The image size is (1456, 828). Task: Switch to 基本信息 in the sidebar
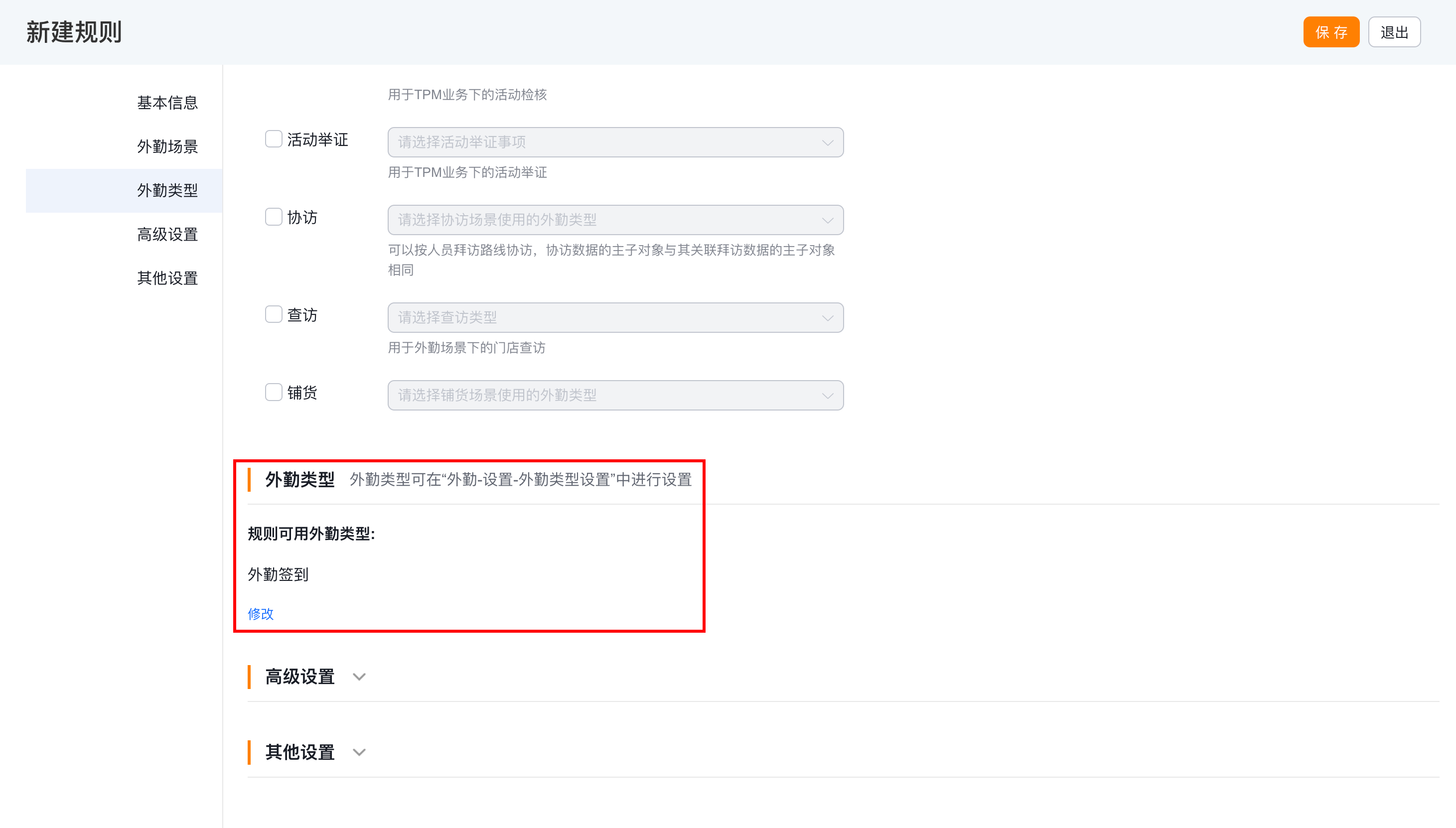tap(167, 102)
